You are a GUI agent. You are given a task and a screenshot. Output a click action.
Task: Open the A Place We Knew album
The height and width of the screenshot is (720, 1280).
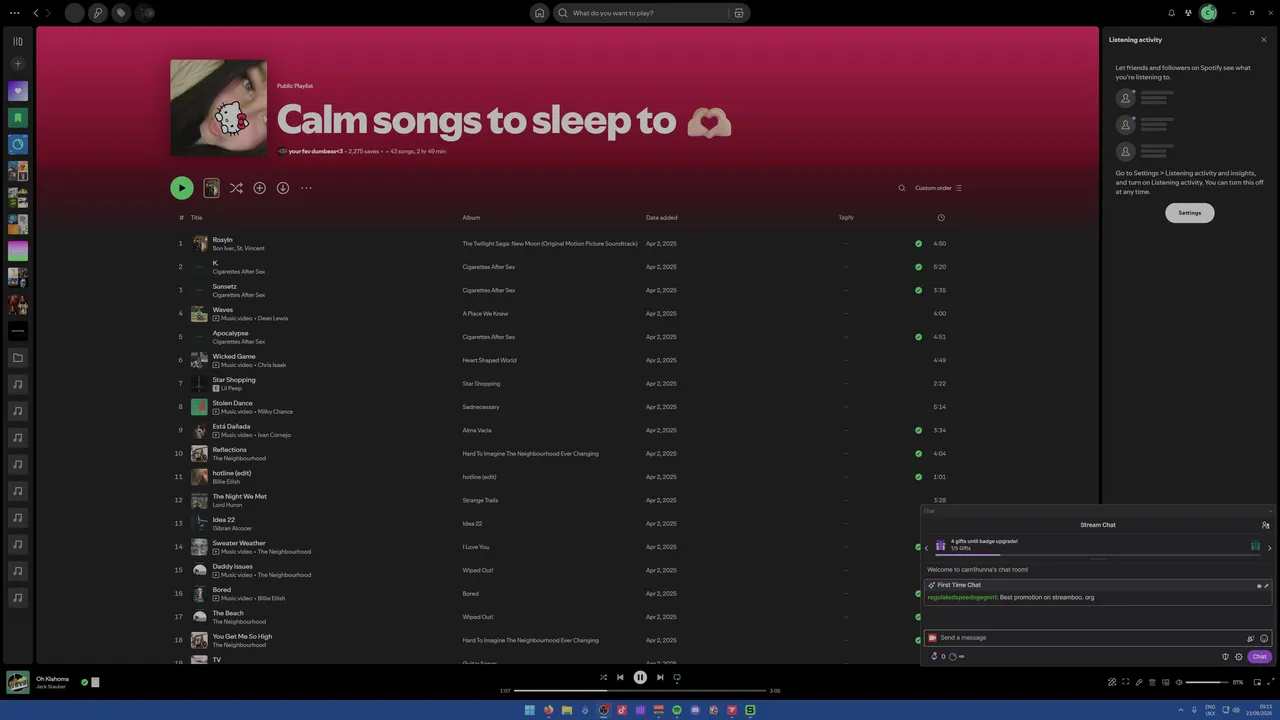pos(485,314)
